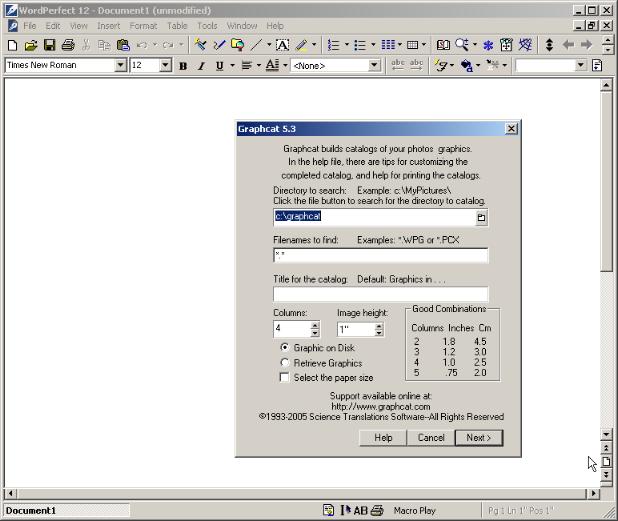Open the File menu
The width and height of the screenshot is (618, 521).
pyautogui.click(x=30, y=26)
